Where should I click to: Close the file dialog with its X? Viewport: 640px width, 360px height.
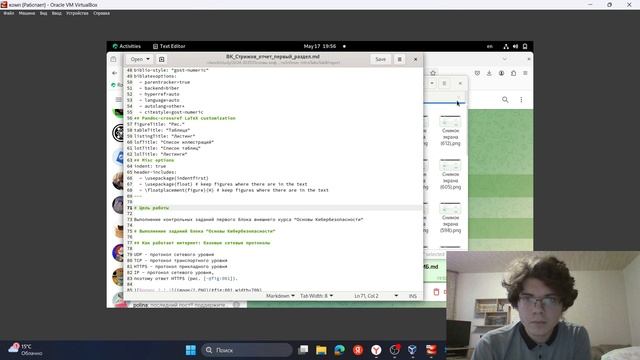click(460, 83)
